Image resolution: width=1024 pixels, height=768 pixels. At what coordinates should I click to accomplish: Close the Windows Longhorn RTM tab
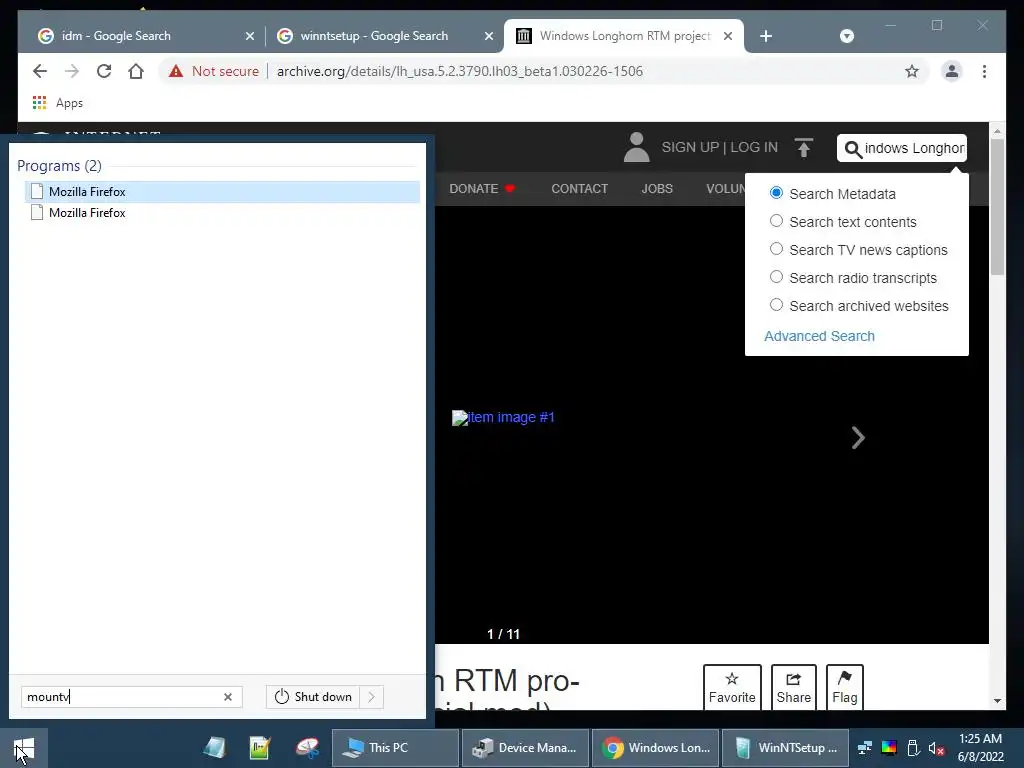click(x=728, y=36)
